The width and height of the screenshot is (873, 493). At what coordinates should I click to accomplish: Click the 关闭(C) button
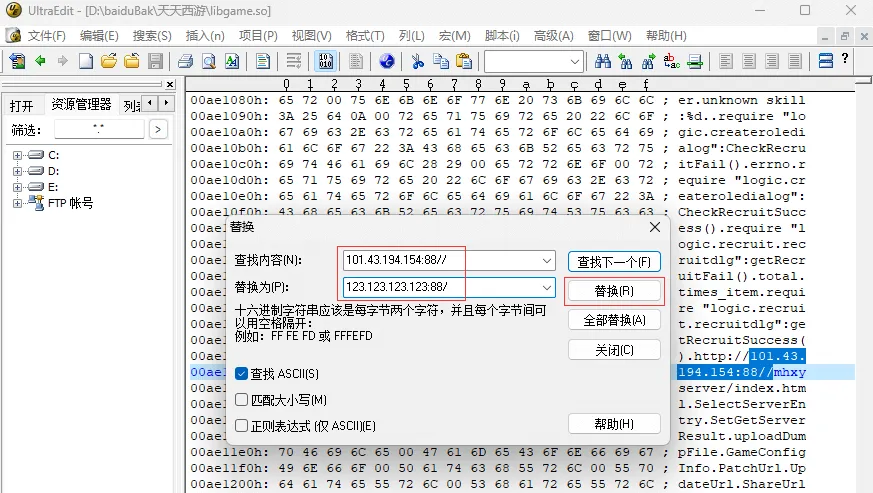pos(614,350)
